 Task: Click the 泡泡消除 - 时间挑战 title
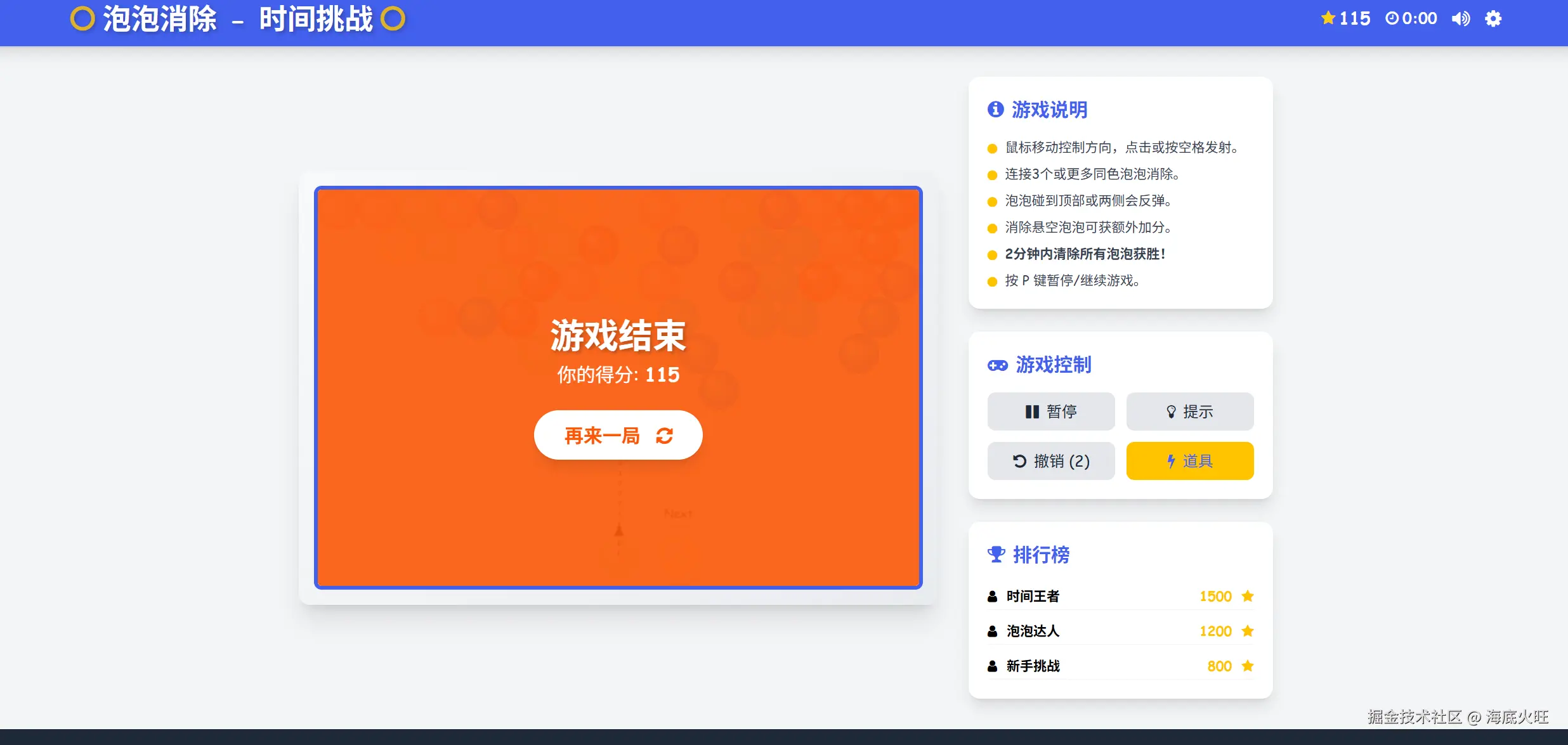coord(238,19)
